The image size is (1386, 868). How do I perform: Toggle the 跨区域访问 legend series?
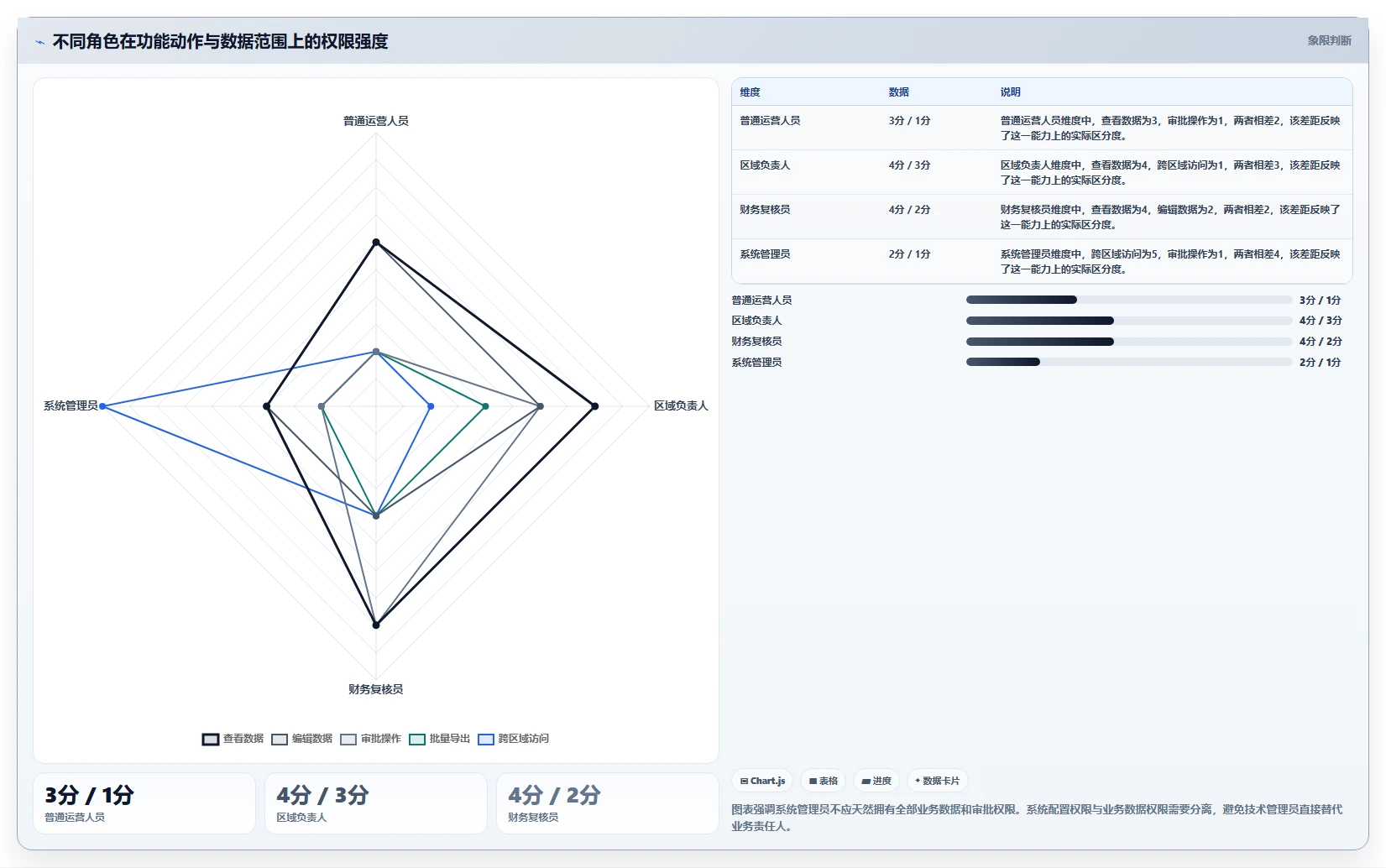(513, 739)
